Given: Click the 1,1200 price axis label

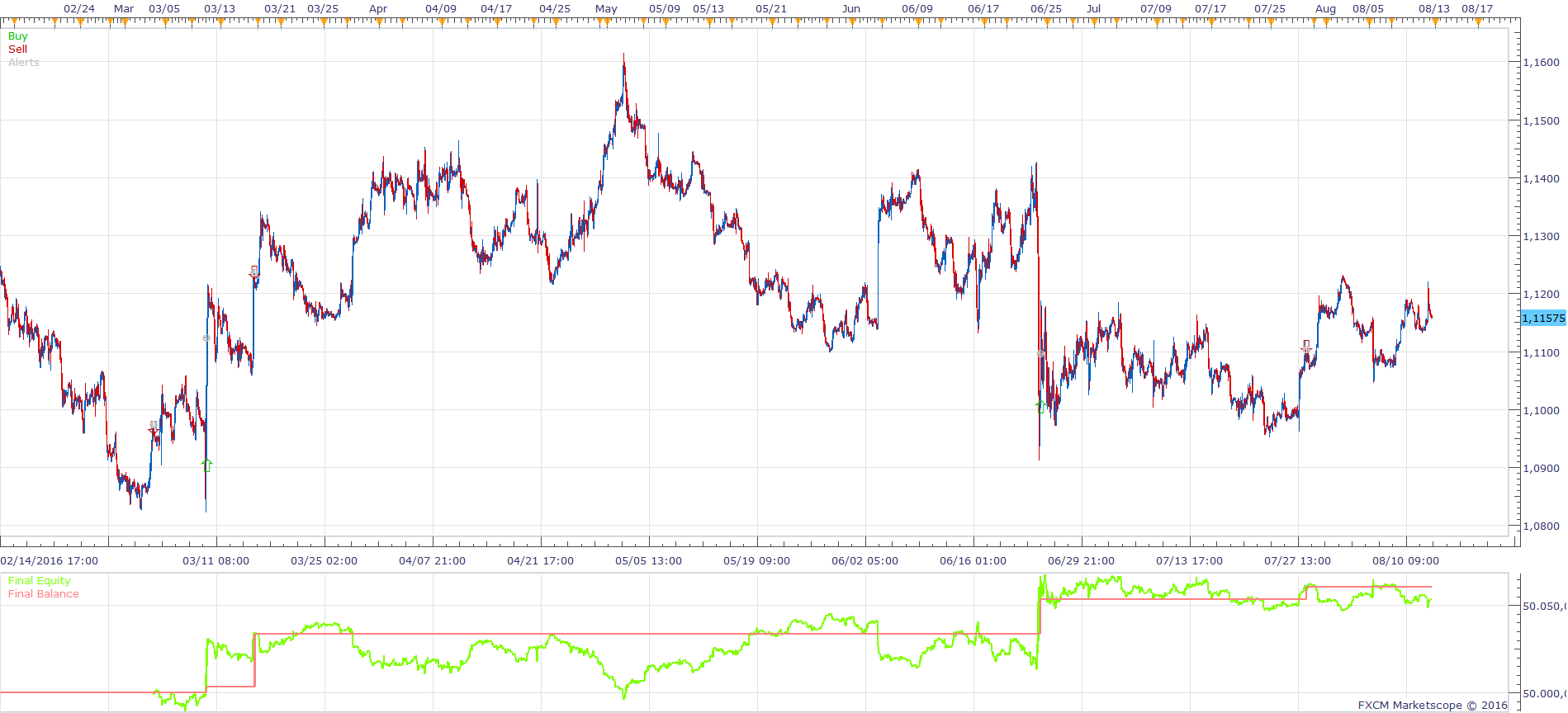Looking at the screenshot, I should point(1541,295).
